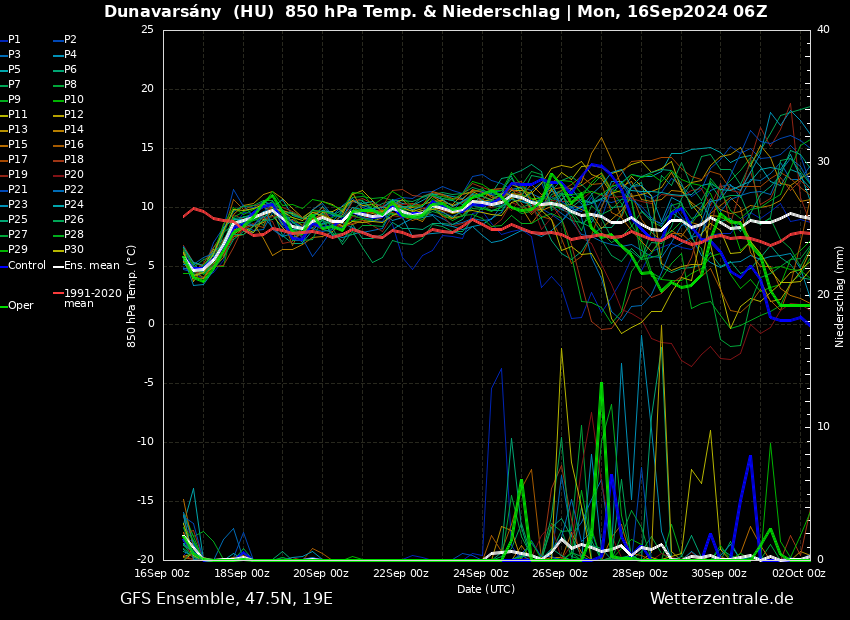Click the 1991-2020 mean legend label
The width and height of the screenshot is (850, 620).
coord(92,298)
